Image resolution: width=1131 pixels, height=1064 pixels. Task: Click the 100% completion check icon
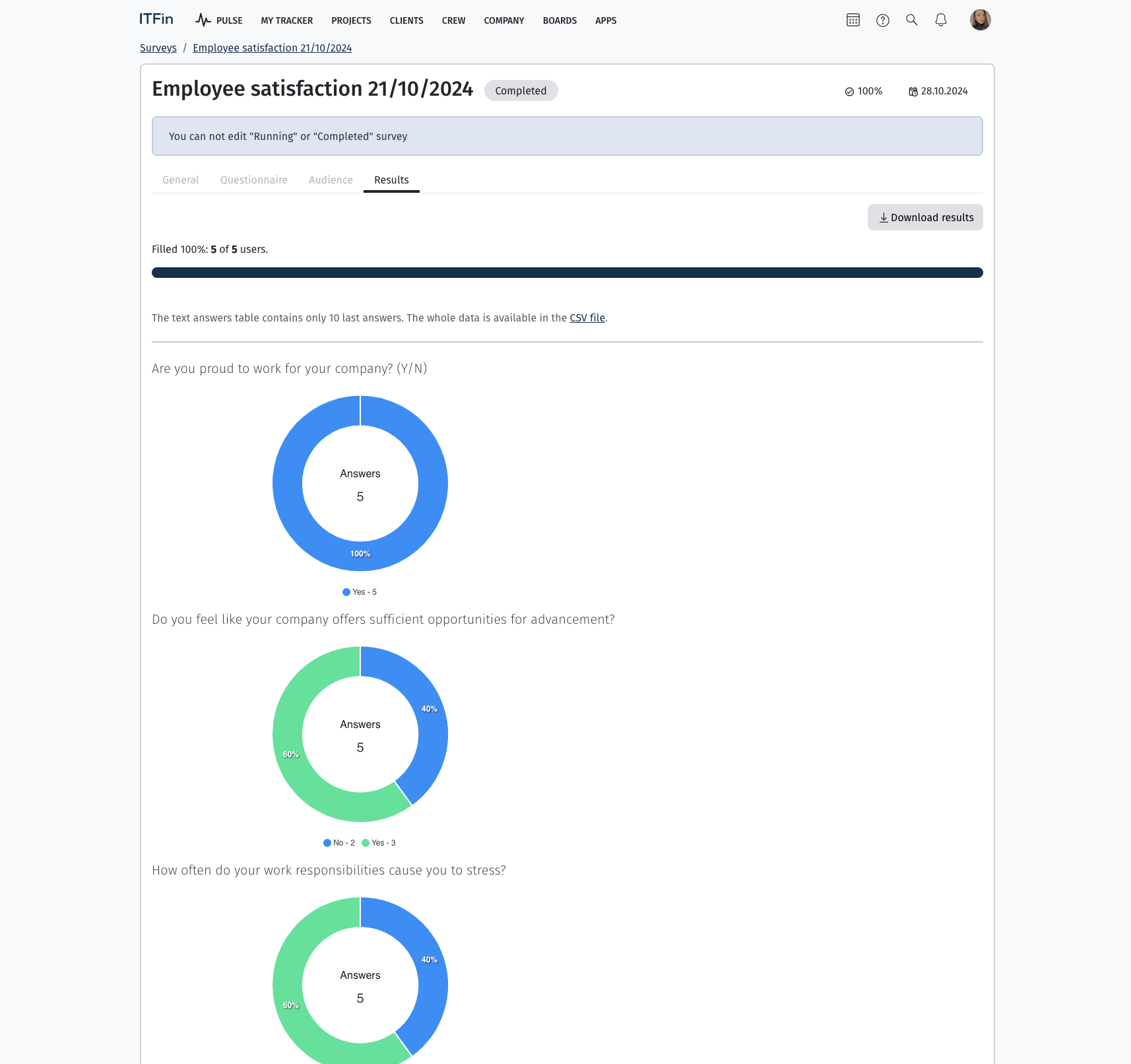(x=850, y=92)
